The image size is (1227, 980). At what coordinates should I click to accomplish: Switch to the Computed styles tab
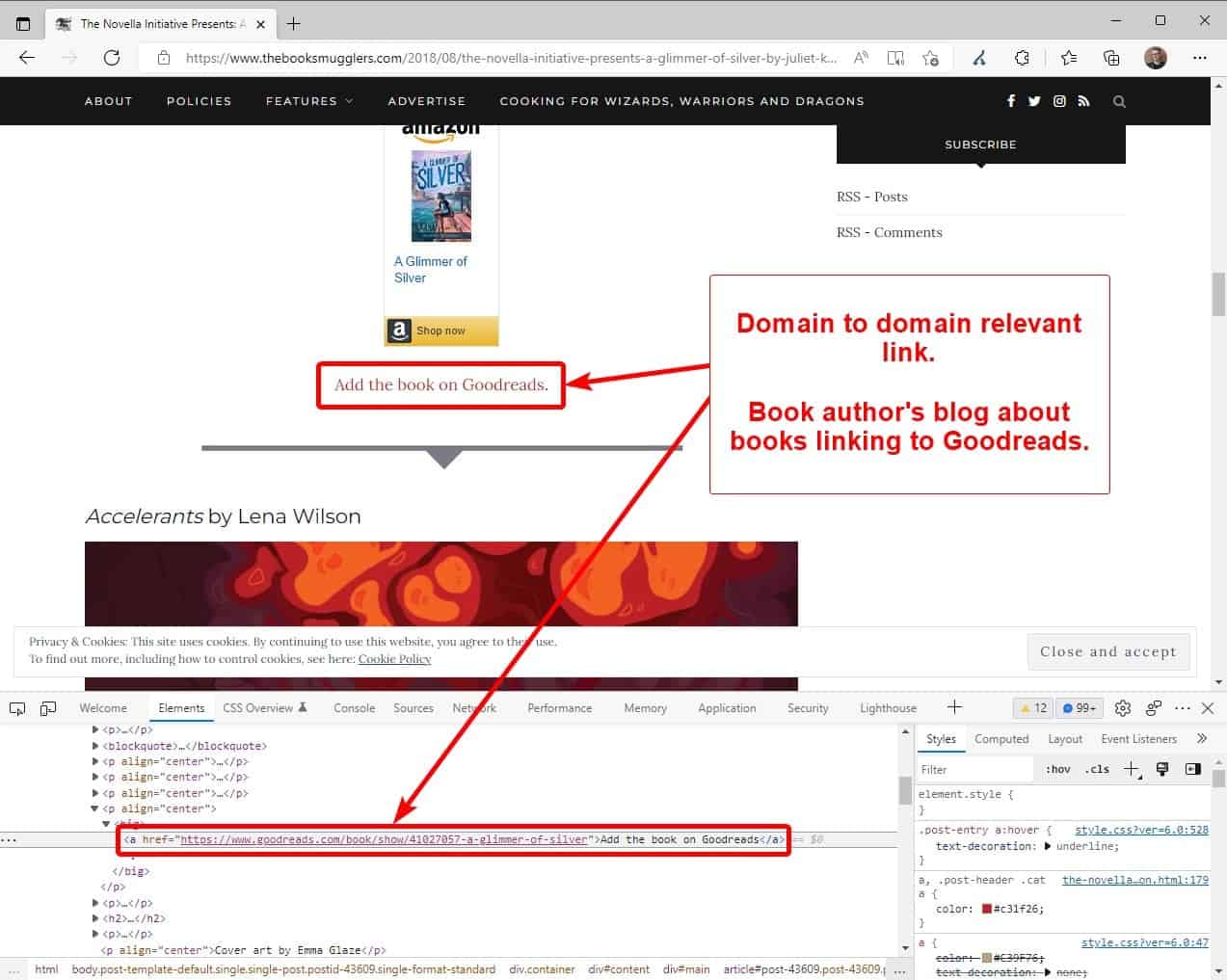click(1001, 739)
